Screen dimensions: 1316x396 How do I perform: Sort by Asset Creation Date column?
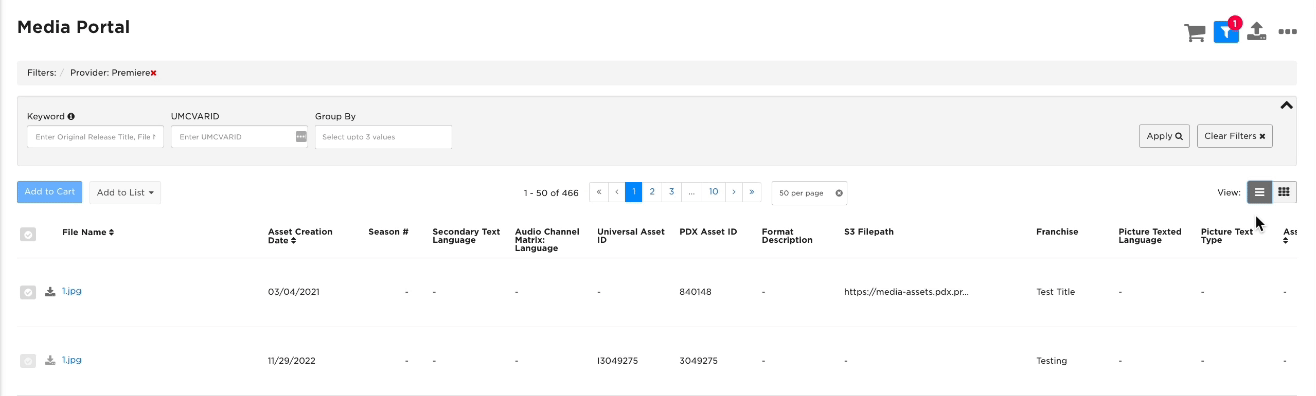click(300, 236)
